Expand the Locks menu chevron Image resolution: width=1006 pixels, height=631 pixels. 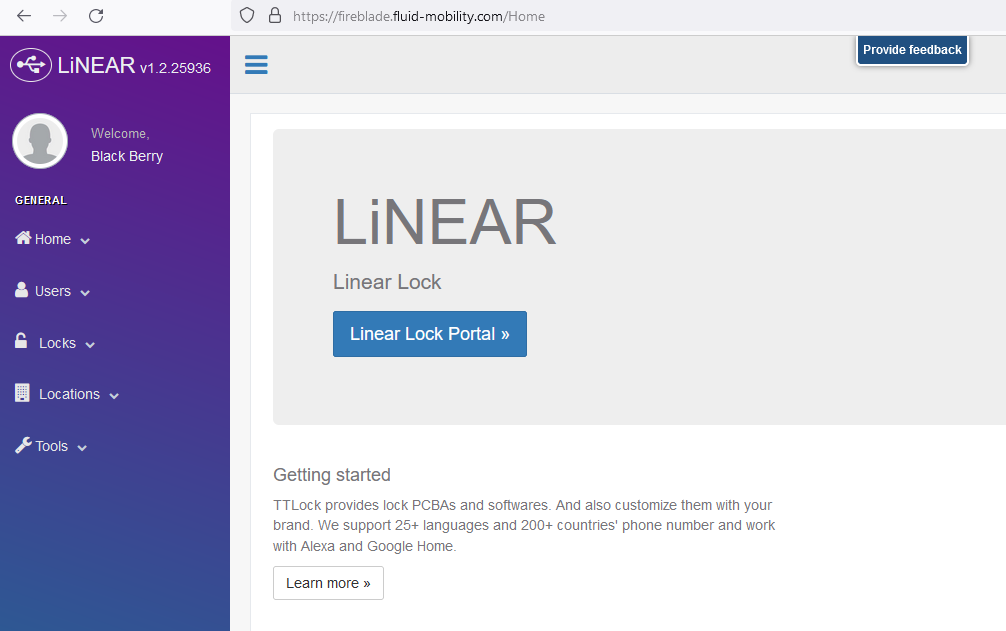pyautogui.click(x=90, y=345)
